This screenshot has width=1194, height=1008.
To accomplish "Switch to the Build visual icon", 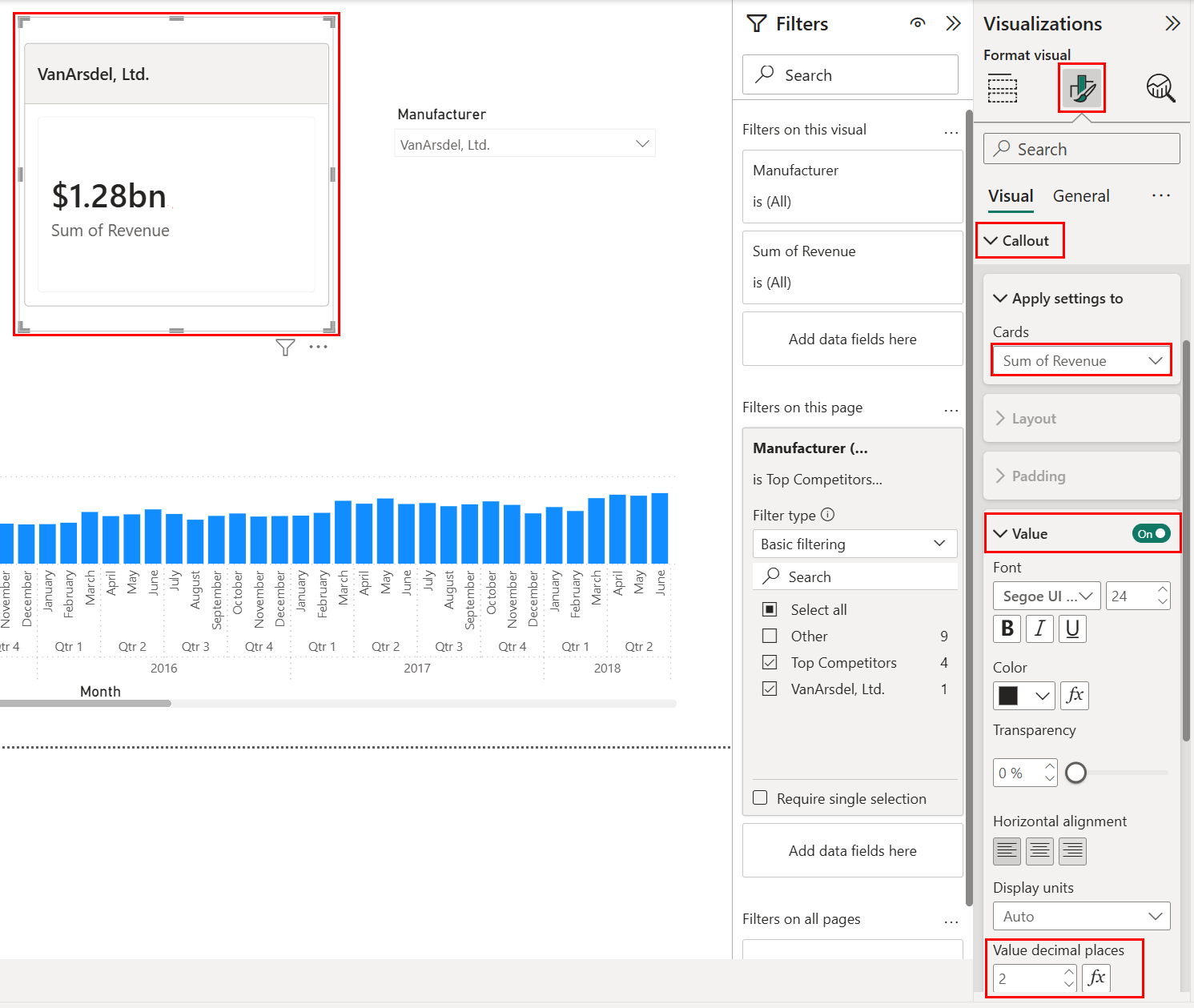I will pyautogui.click(x=1002, y=88).
